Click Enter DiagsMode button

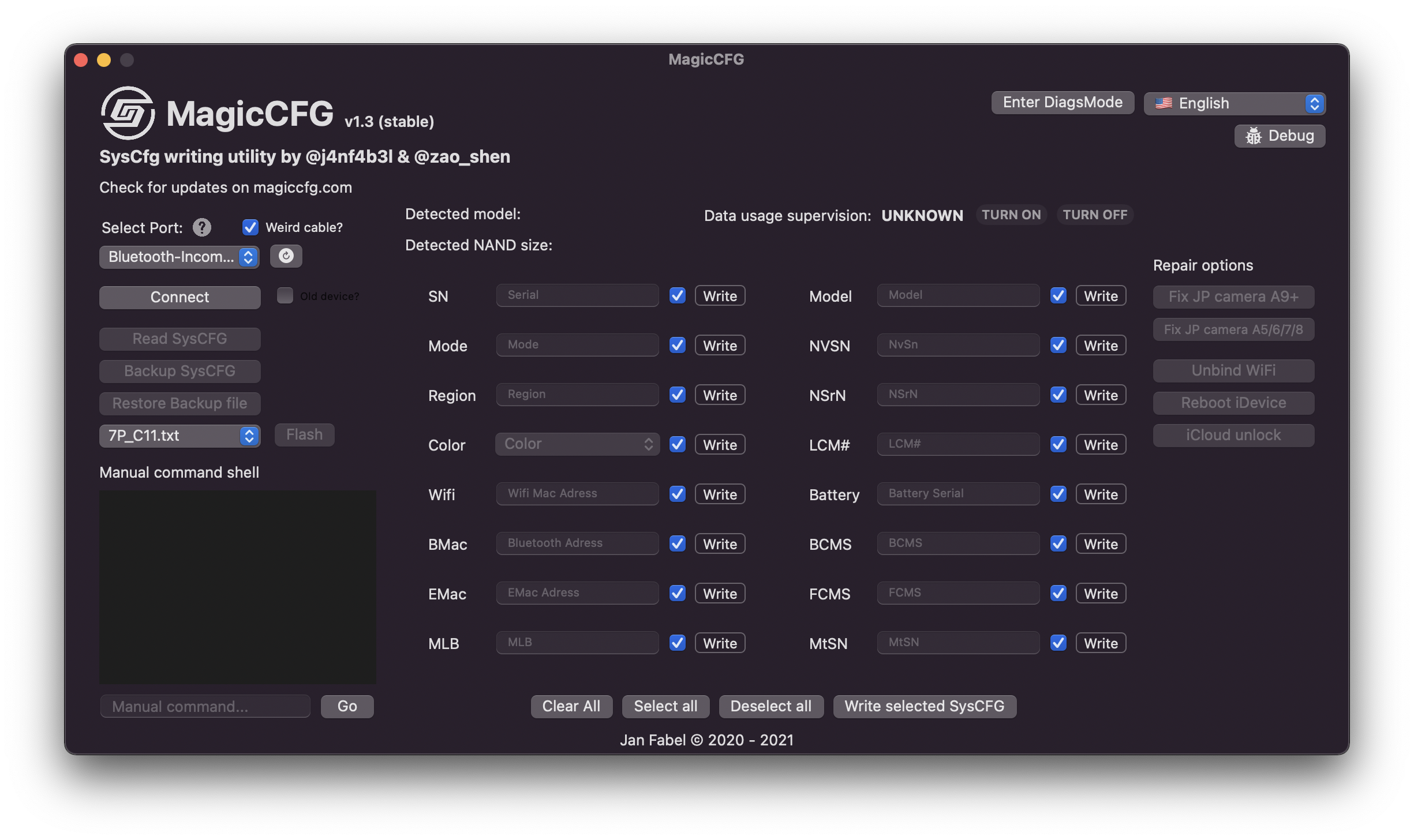point(1062,102)
